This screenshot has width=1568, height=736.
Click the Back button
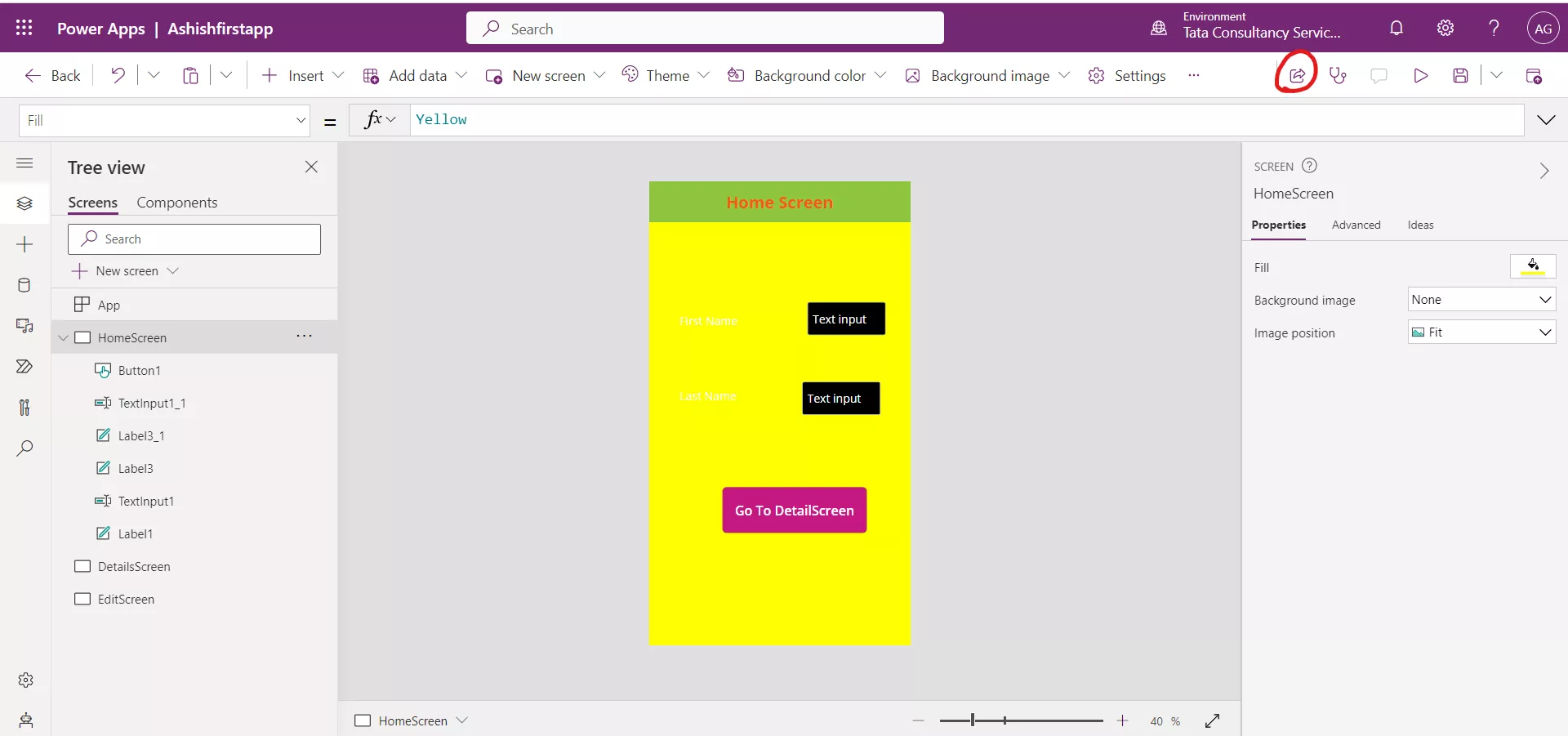[x=53, y=76]
